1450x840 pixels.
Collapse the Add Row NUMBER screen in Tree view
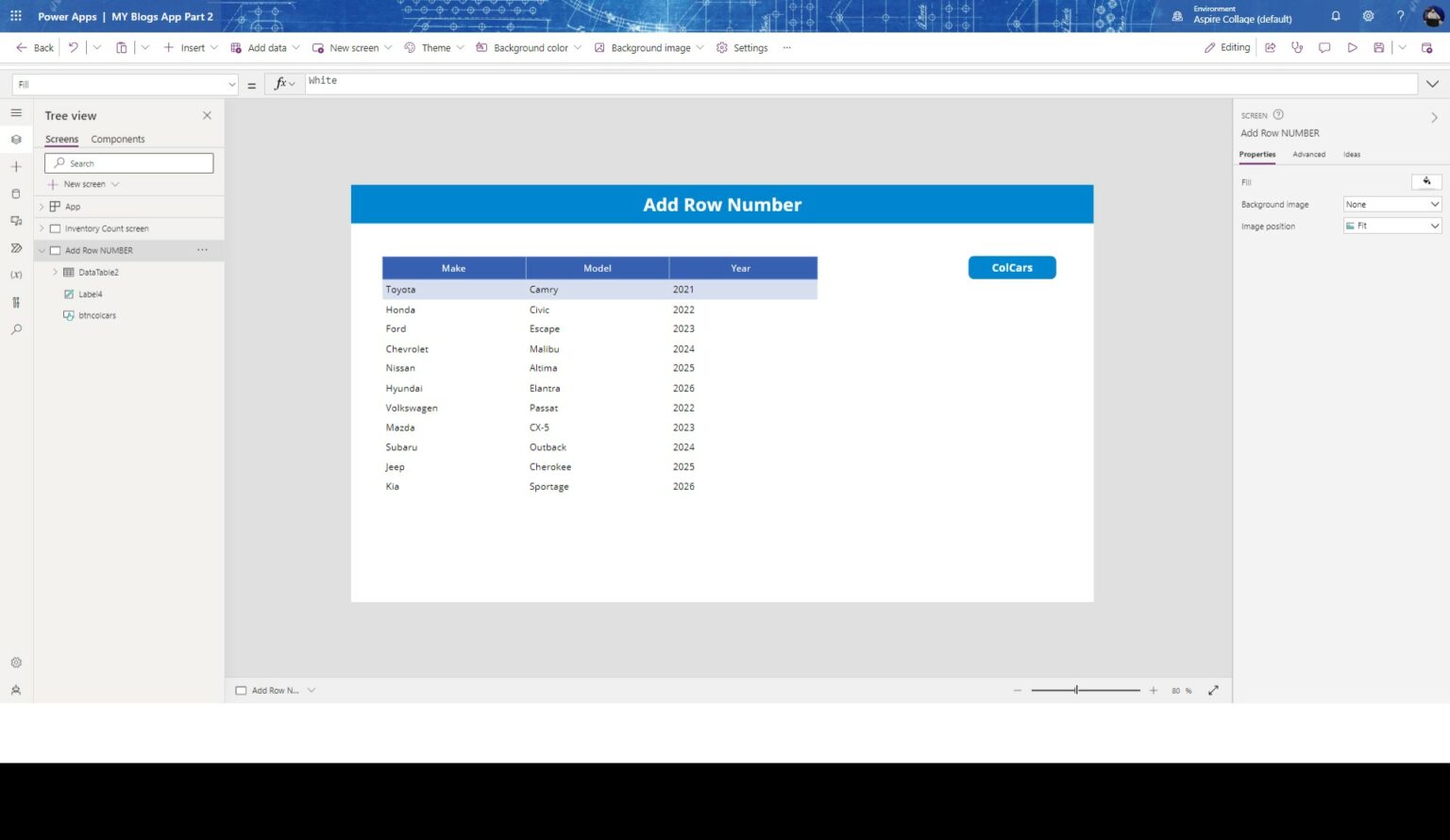click(x=42, y=250)
